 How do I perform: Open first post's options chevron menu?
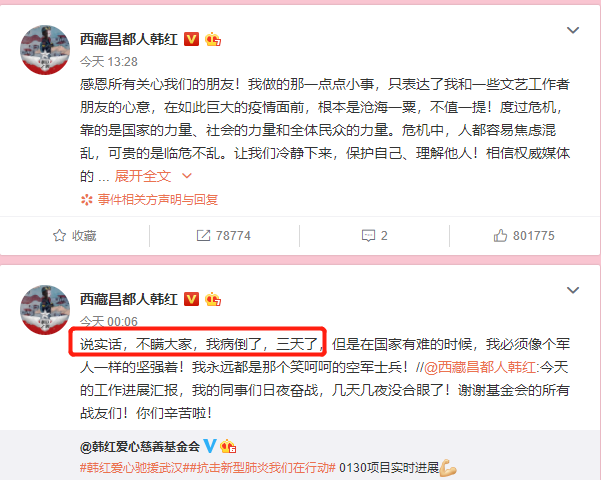[x=573, y=30]
